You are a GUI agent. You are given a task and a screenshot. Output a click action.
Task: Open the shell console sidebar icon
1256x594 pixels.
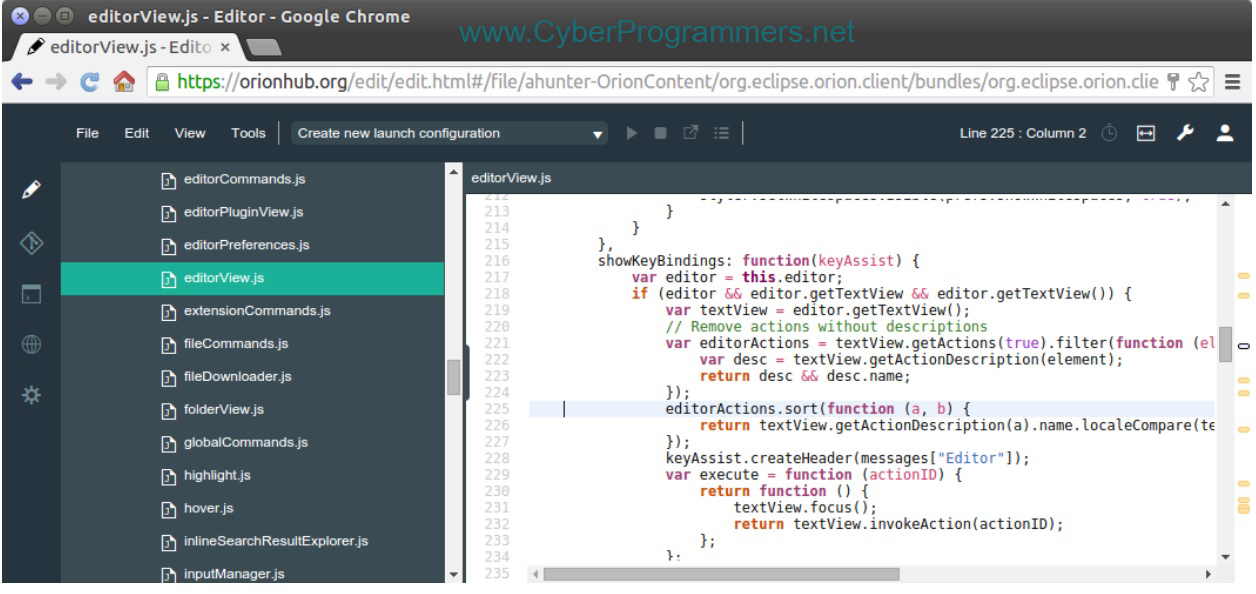coord(30,294)
